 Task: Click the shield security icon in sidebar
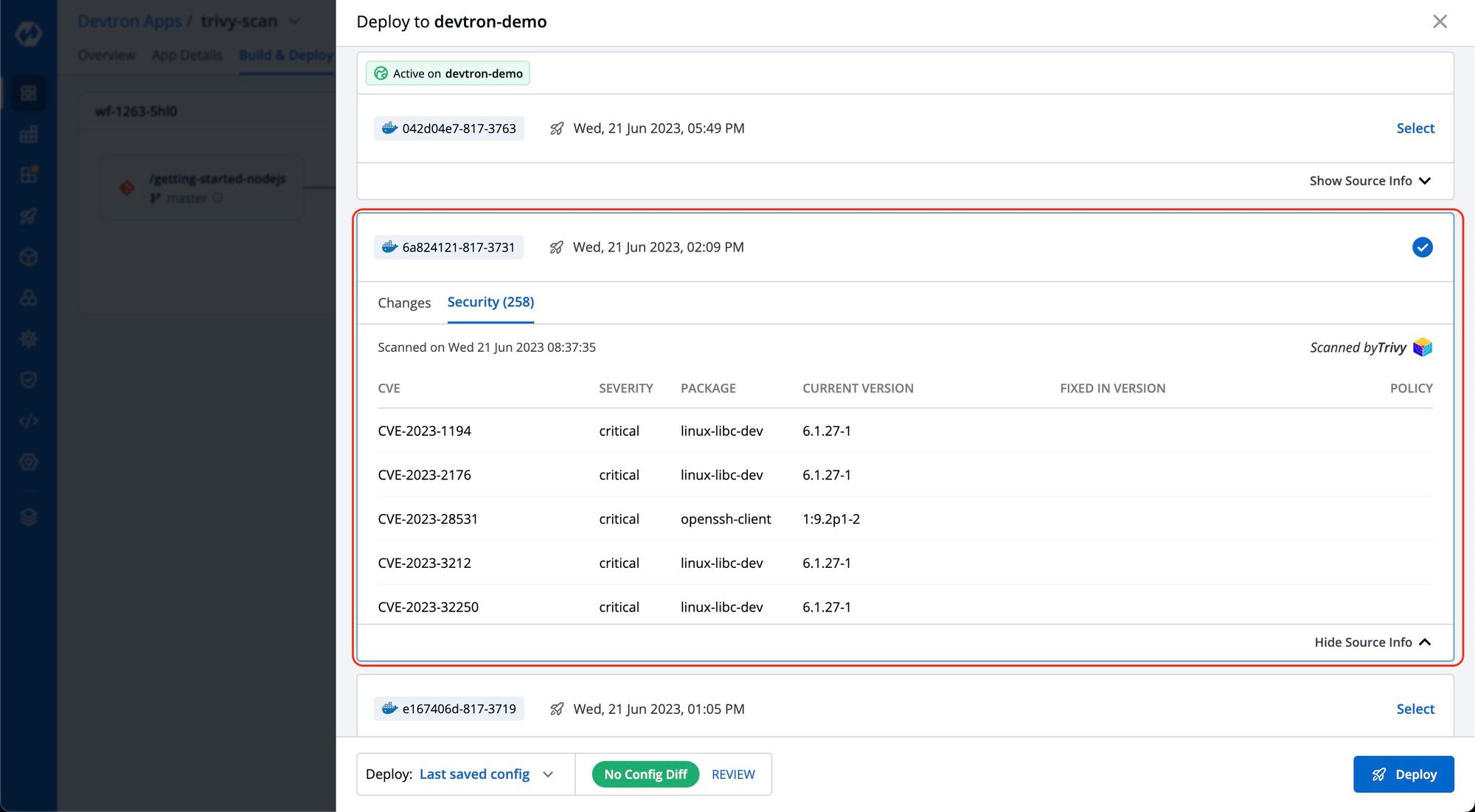tap(27, 379)
